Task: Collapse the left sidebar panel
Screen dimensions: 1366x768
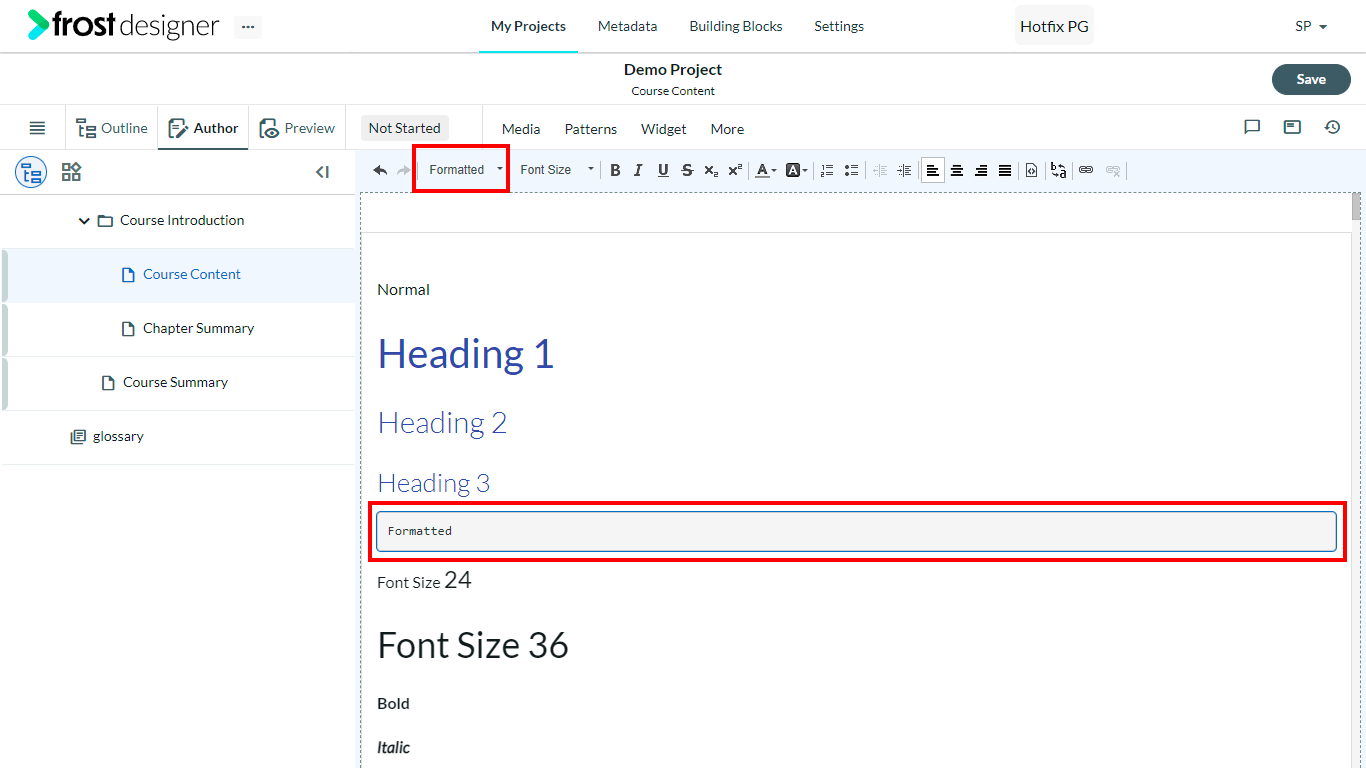Action: (x=322, y=172)
